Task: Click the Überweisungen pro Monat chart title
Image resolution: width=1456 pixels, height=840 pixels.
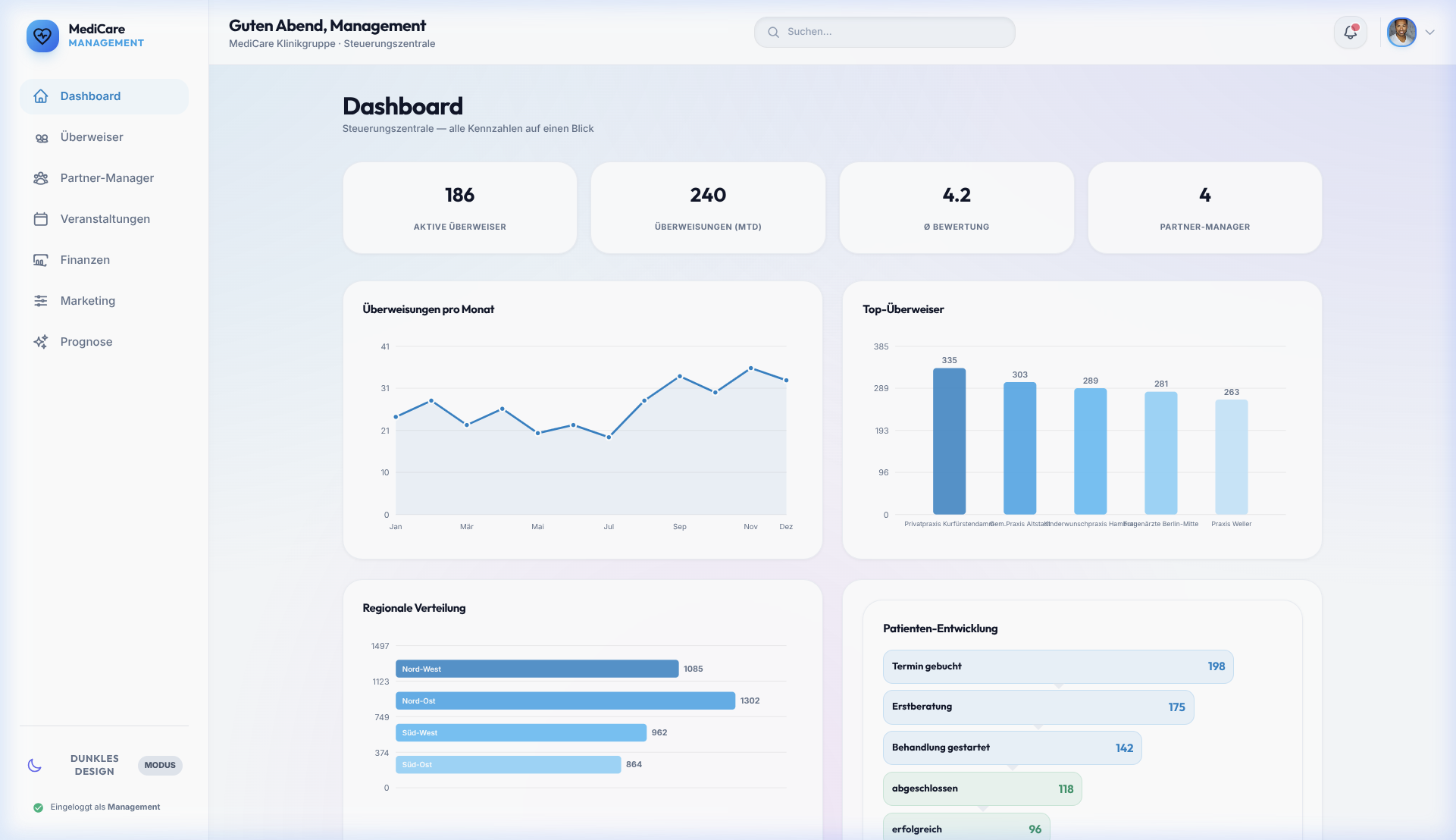Action: coord(428,309)
